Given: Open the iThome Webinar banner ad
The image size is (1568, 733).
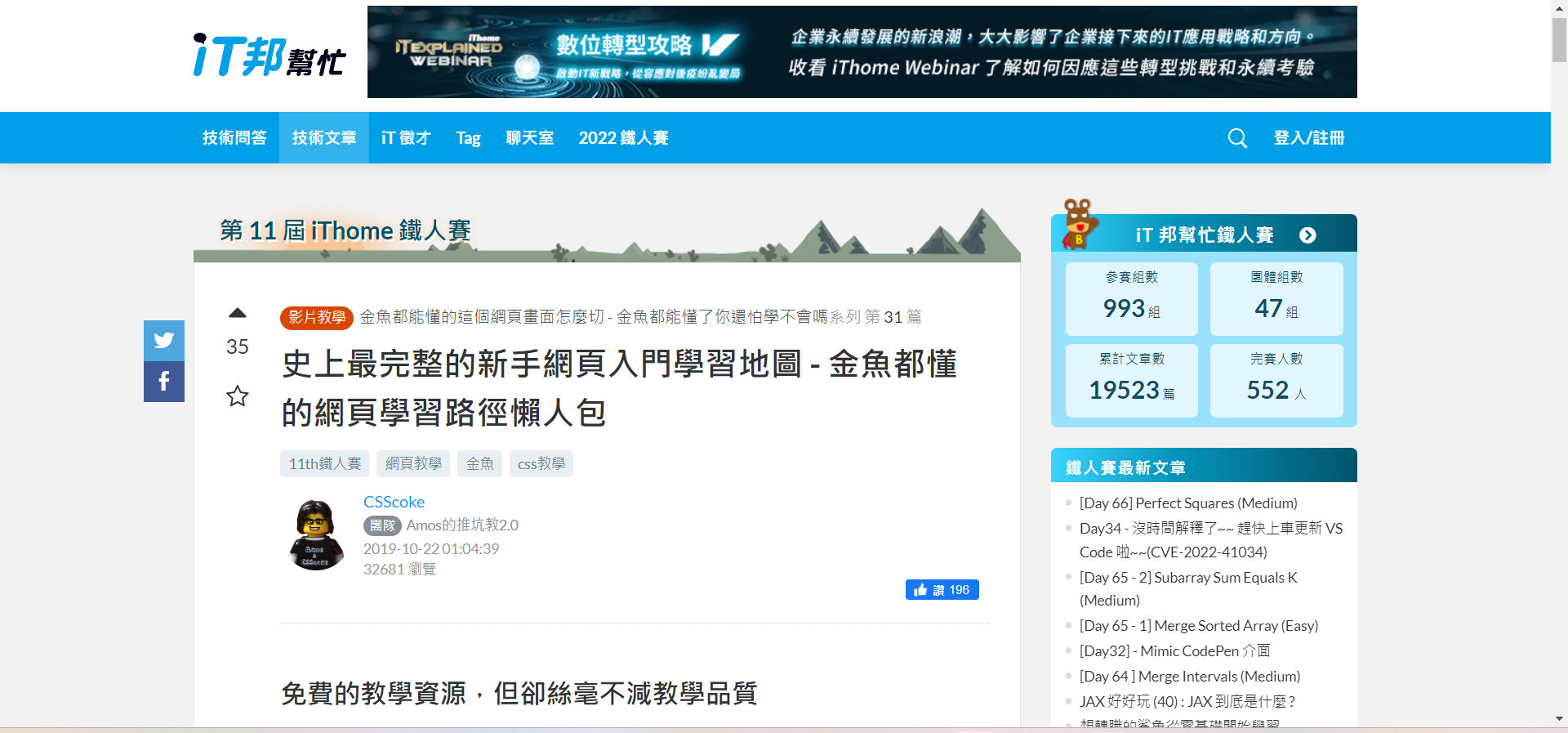Looking at the screenshot, I should 862,52.
